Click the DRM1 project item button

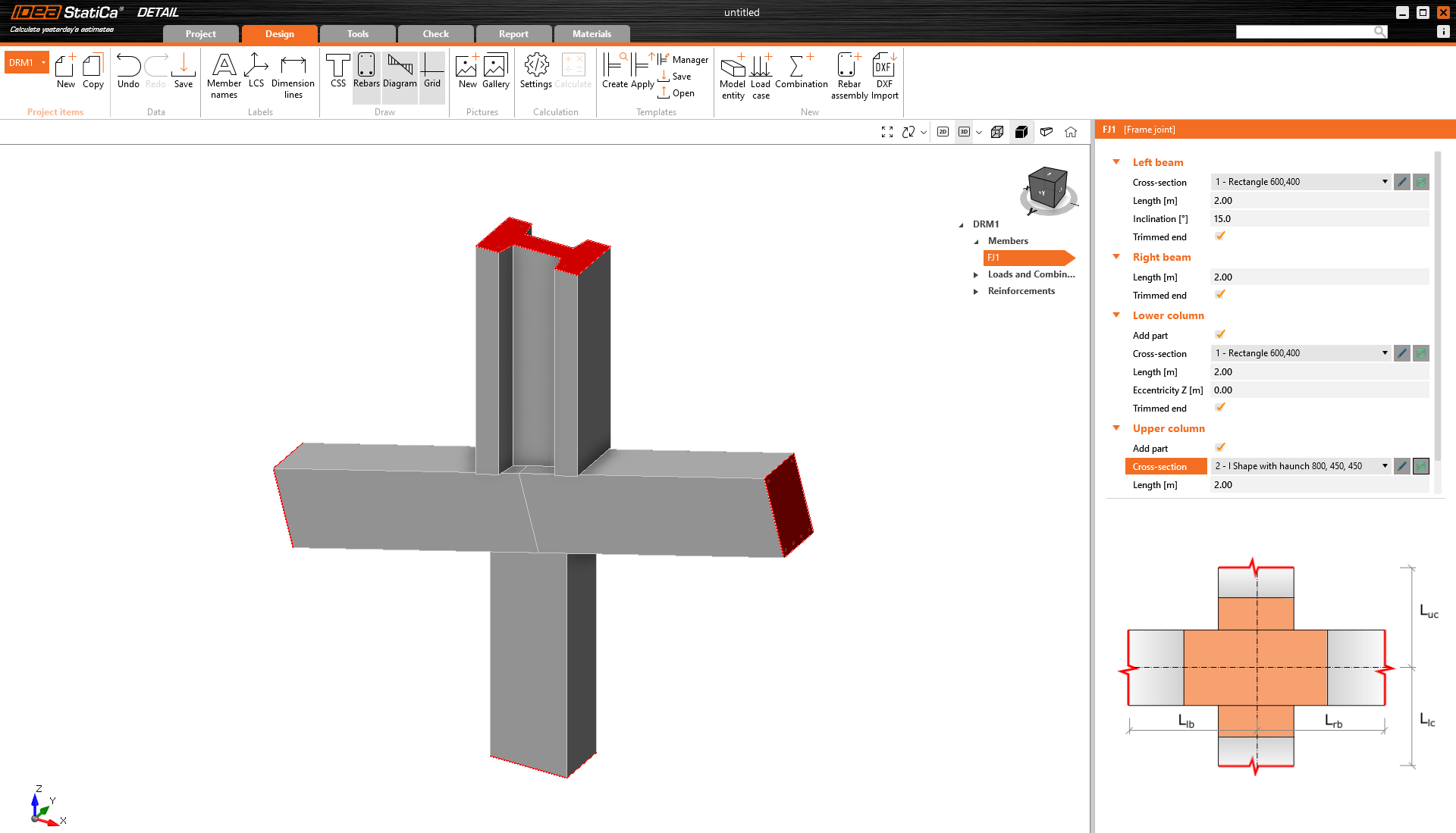(x=22, y=63)
